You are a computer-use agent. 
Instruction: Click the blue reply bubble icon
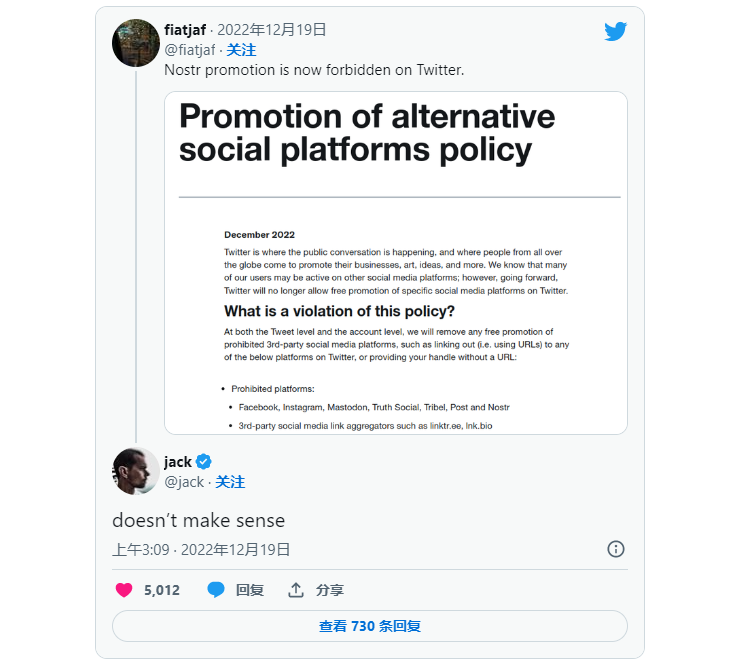[216, 590]
